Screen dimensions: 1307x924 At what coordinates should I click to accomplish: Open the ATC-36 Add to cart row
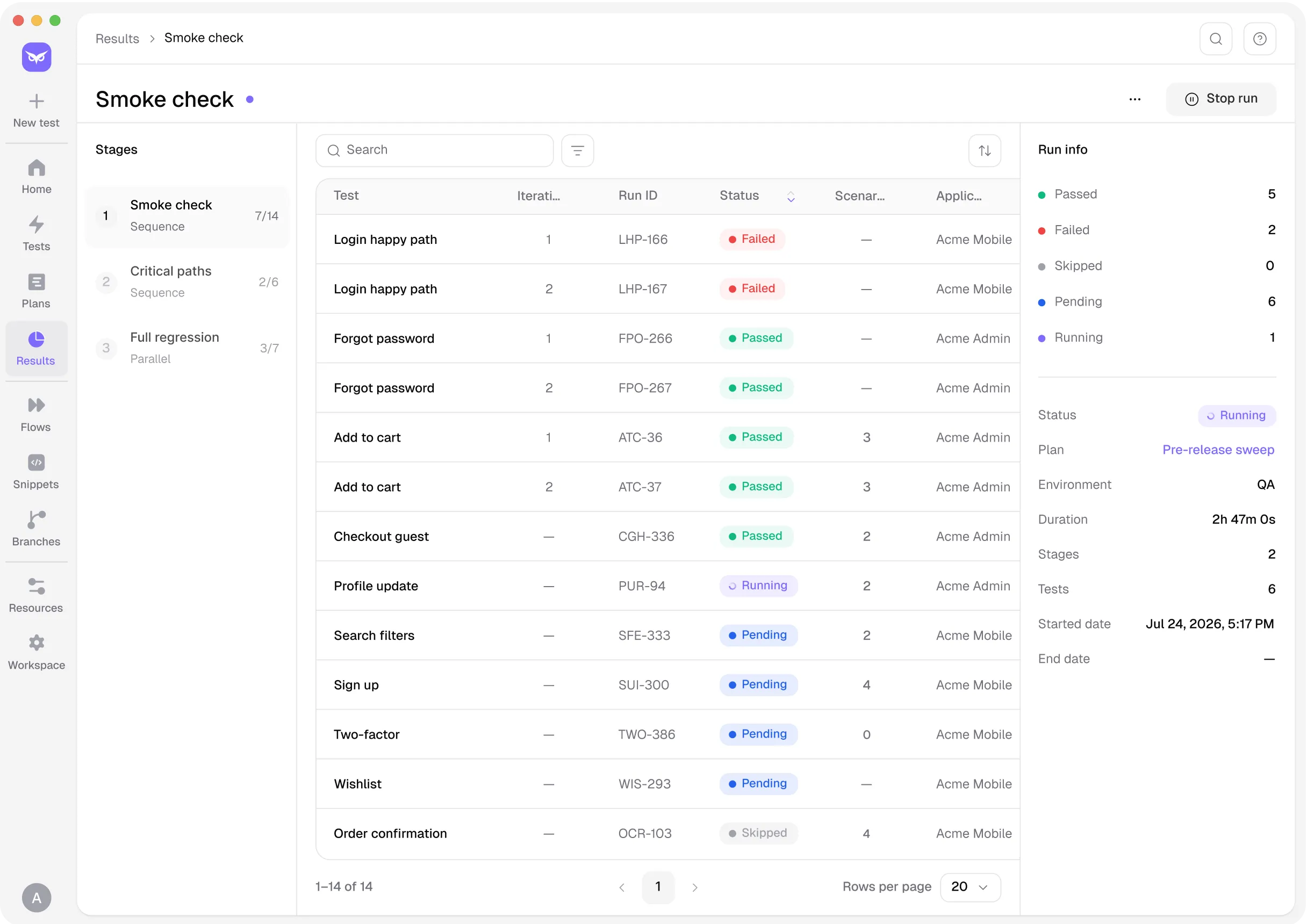[x=667, y=437]
